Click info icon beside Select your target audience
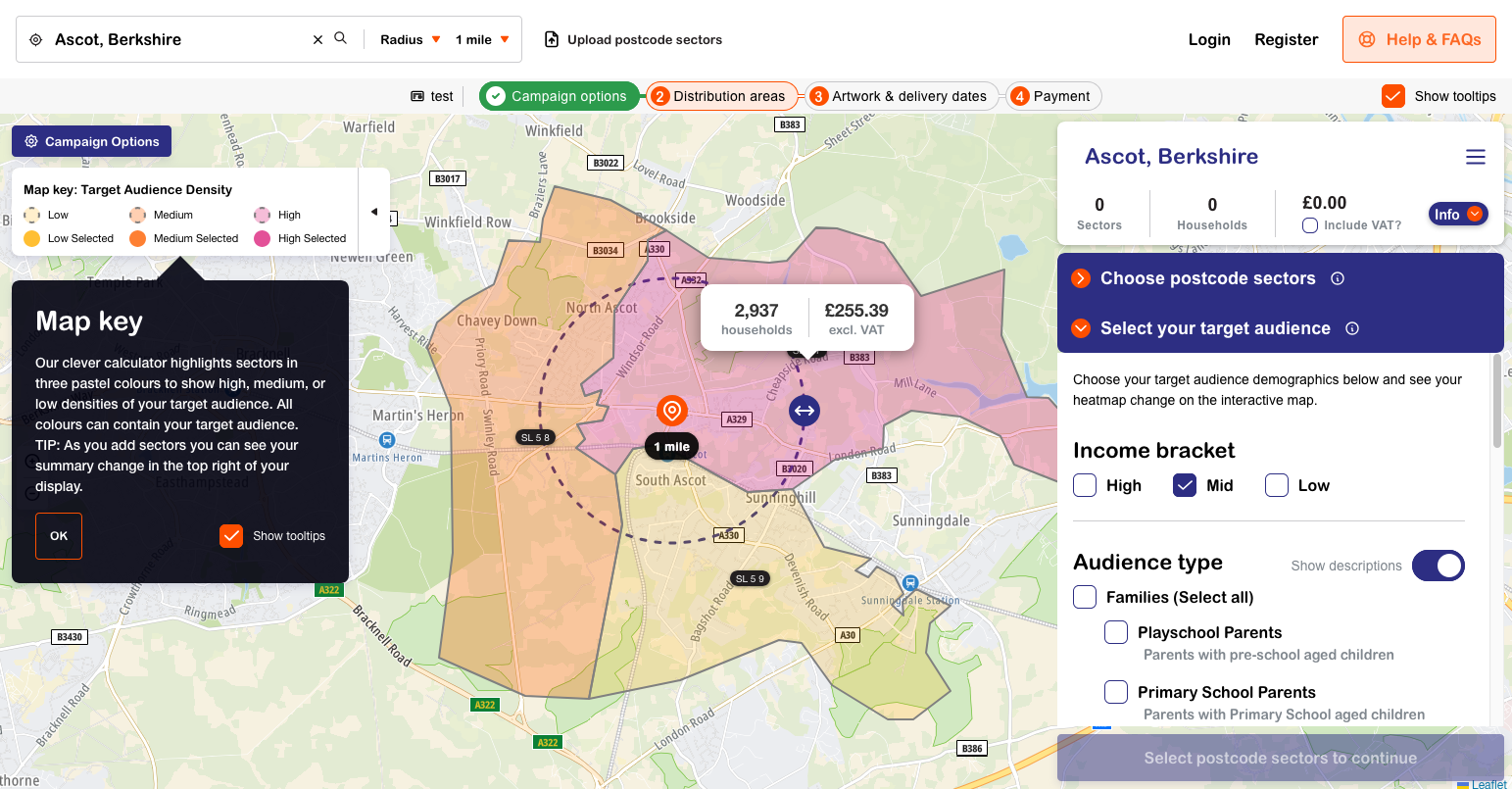This screenshot has width=1512, height=789. pyautogui.click(x=1352, y=328)
